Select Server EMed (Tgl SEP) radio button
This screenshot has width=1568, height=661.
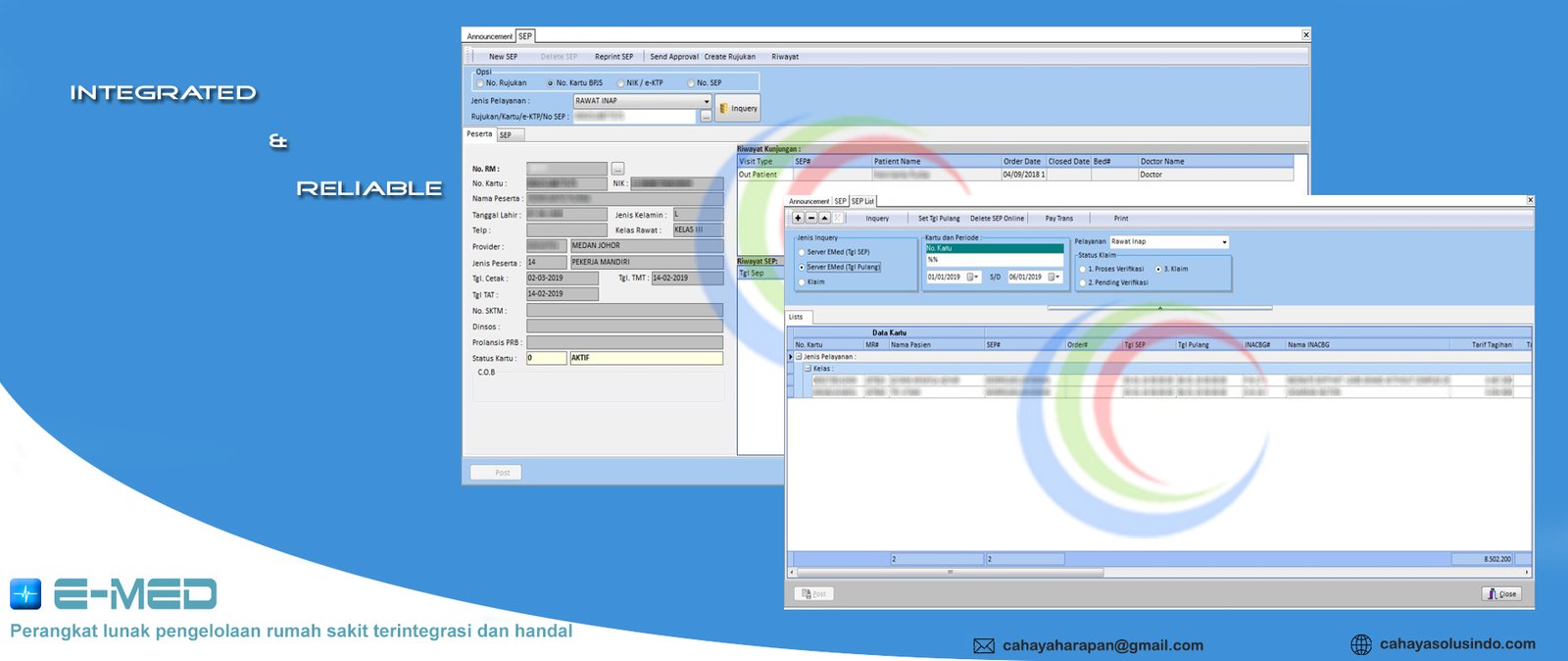pyautogui.click(x=802, y=252)
